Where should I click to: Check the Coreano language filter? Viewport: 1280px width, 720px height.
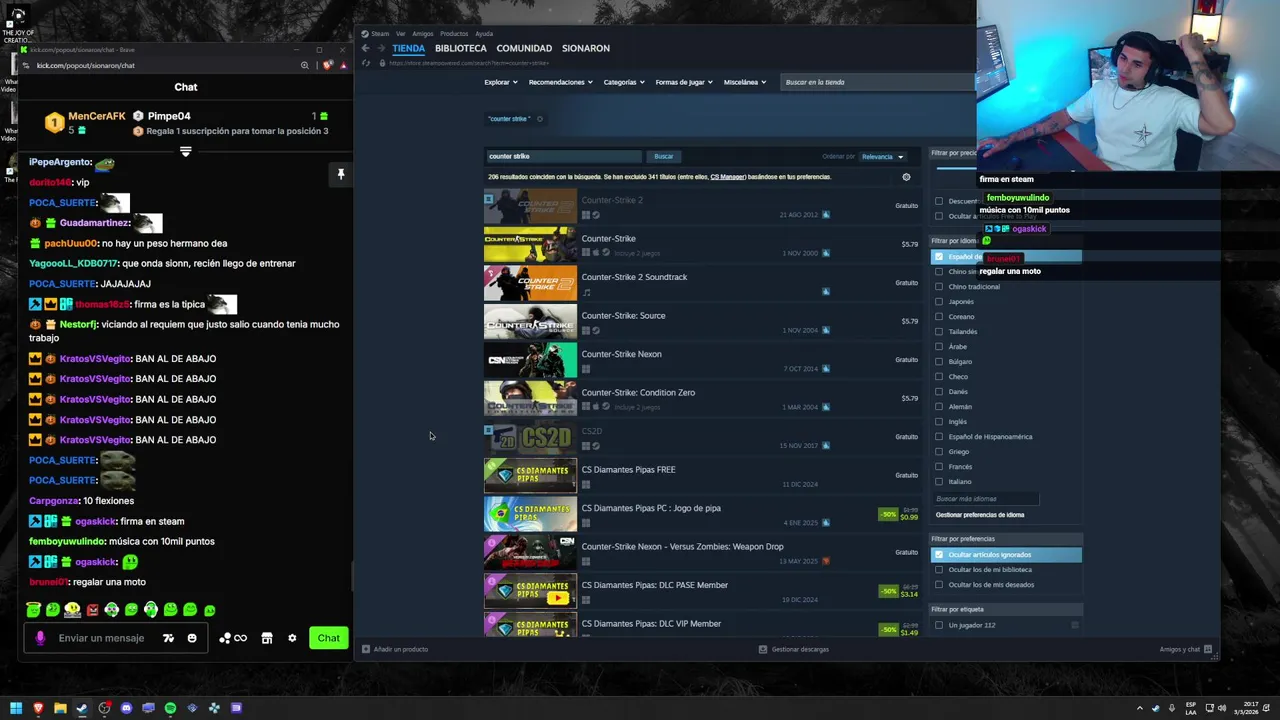point(938,317)
